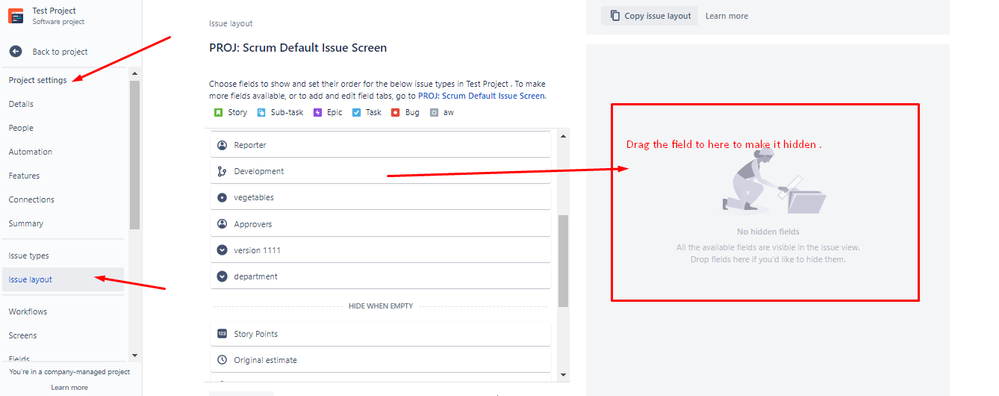Click the Approvers field person icon

222,224
